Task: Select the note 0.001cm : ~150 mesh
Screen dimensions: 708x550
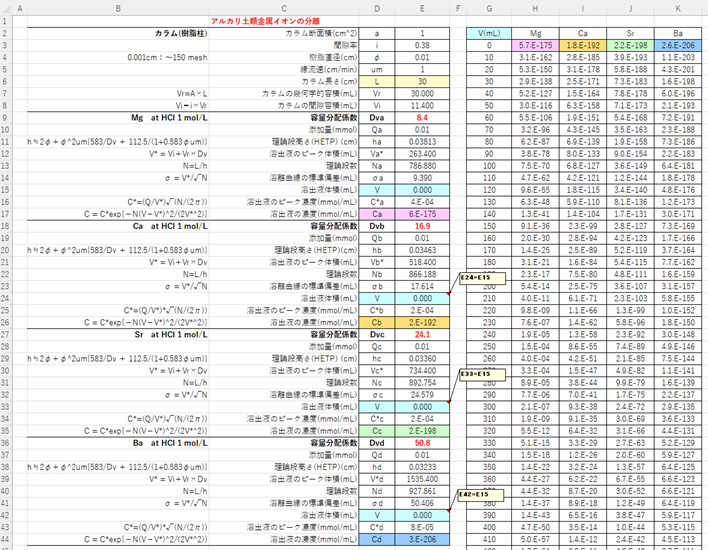Action: point(167,57)
